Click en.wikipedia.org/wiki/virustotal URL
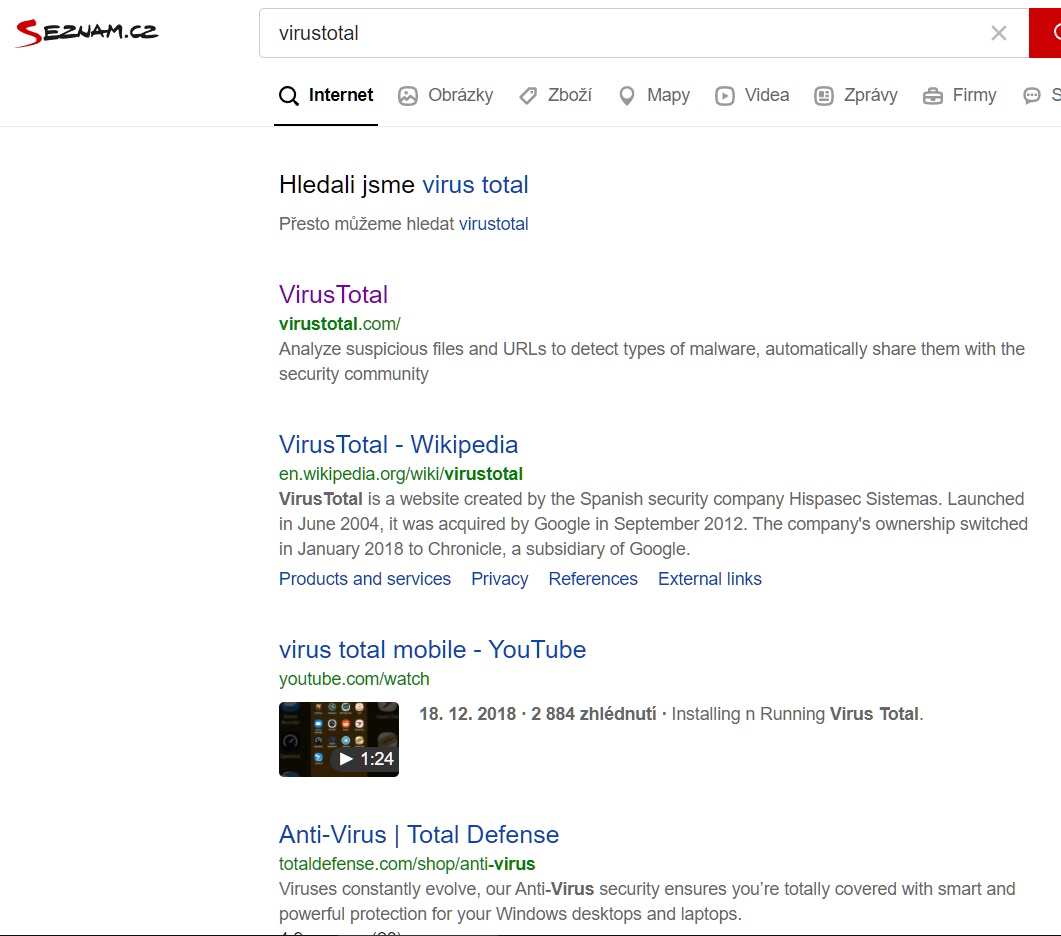 pyautogui.click(x=401, y=474)
